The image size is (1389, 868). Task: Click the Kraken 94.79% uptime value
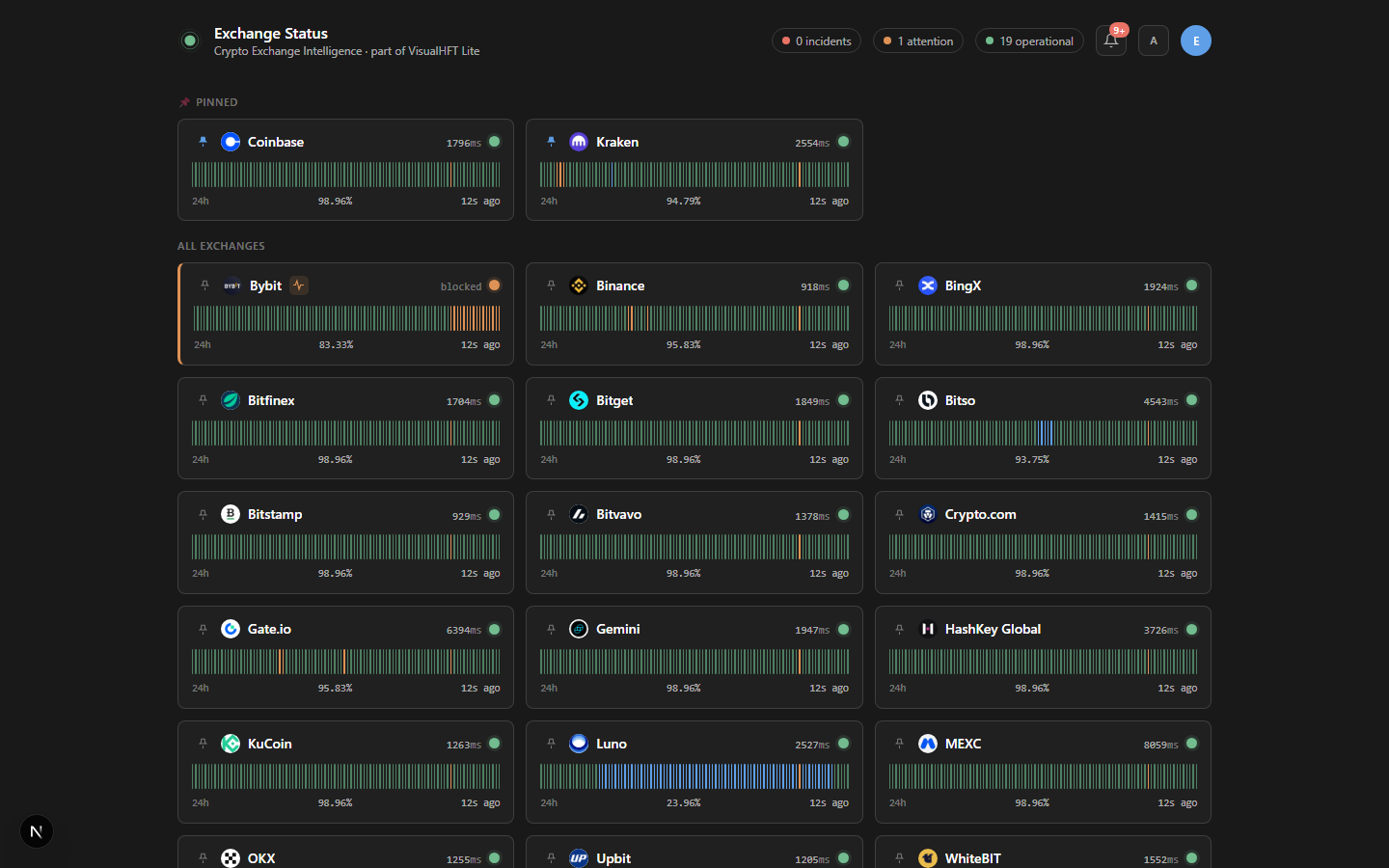[684, 202]
